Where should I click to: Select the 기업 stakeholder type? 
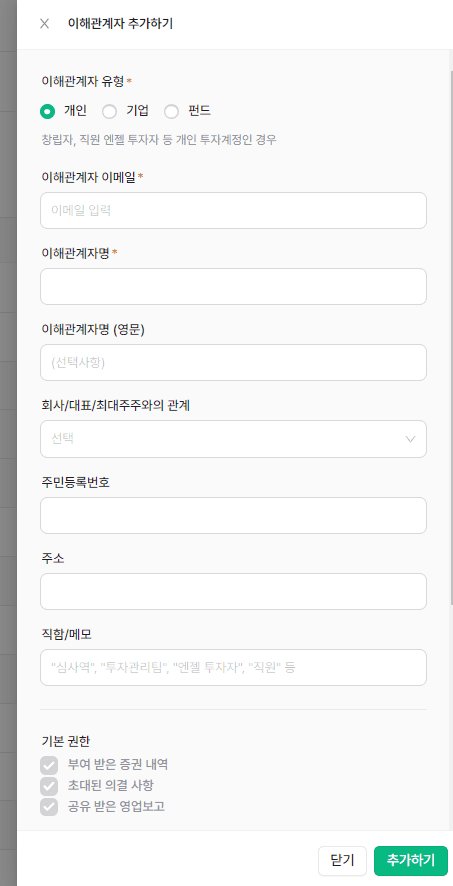click(x=109, y=111)
